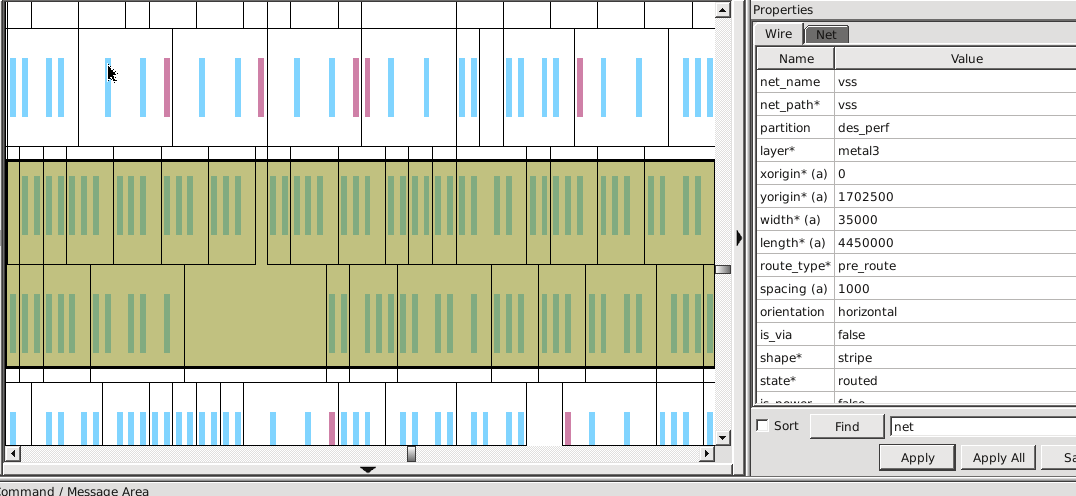Collapse the Properties panel with the right-pointing arrow
This screenshot has height=496, width=1076.
point(739,238)
